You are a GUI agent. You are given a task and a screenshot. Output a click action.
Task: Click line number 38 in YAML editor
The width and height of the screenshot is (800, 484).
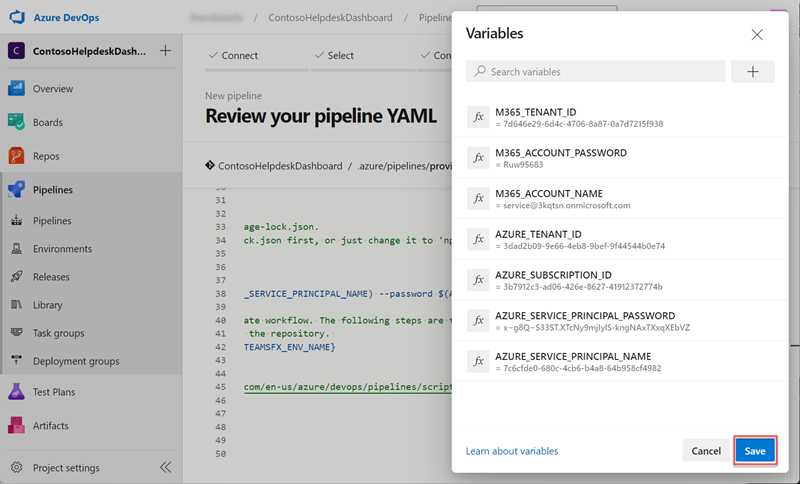point(220,294)
